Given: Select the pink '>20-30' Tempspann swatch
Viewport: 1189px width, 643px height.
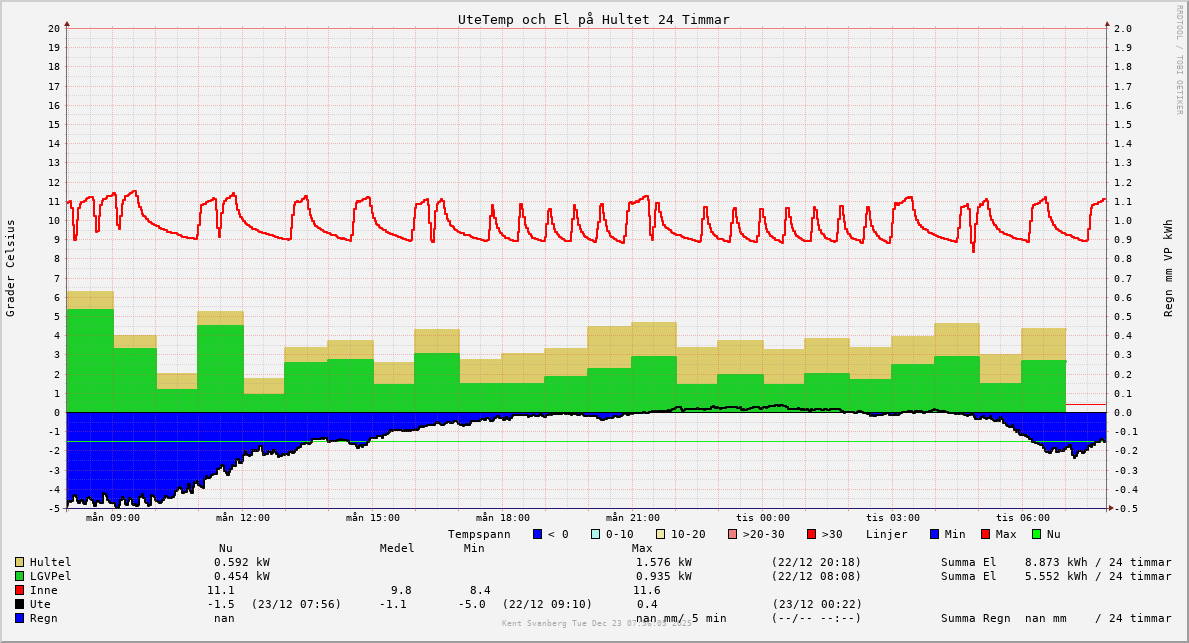Looking at the screenshot, I should tap(733, 534).
